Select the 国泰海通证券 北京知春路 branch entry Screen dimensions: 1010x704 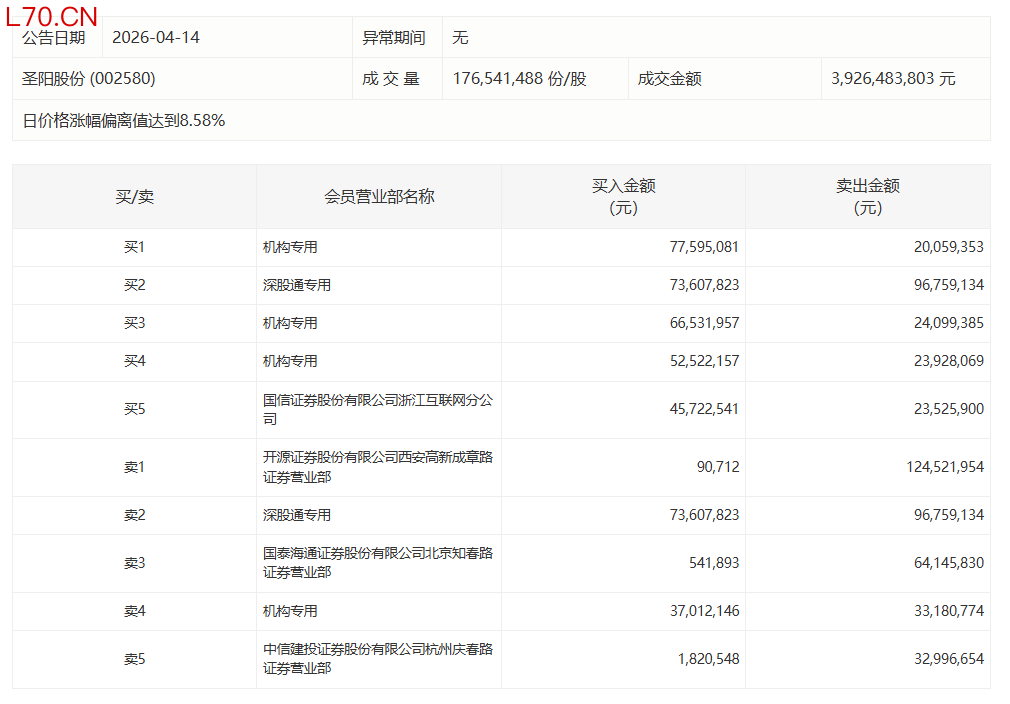[x=377, y=563]
